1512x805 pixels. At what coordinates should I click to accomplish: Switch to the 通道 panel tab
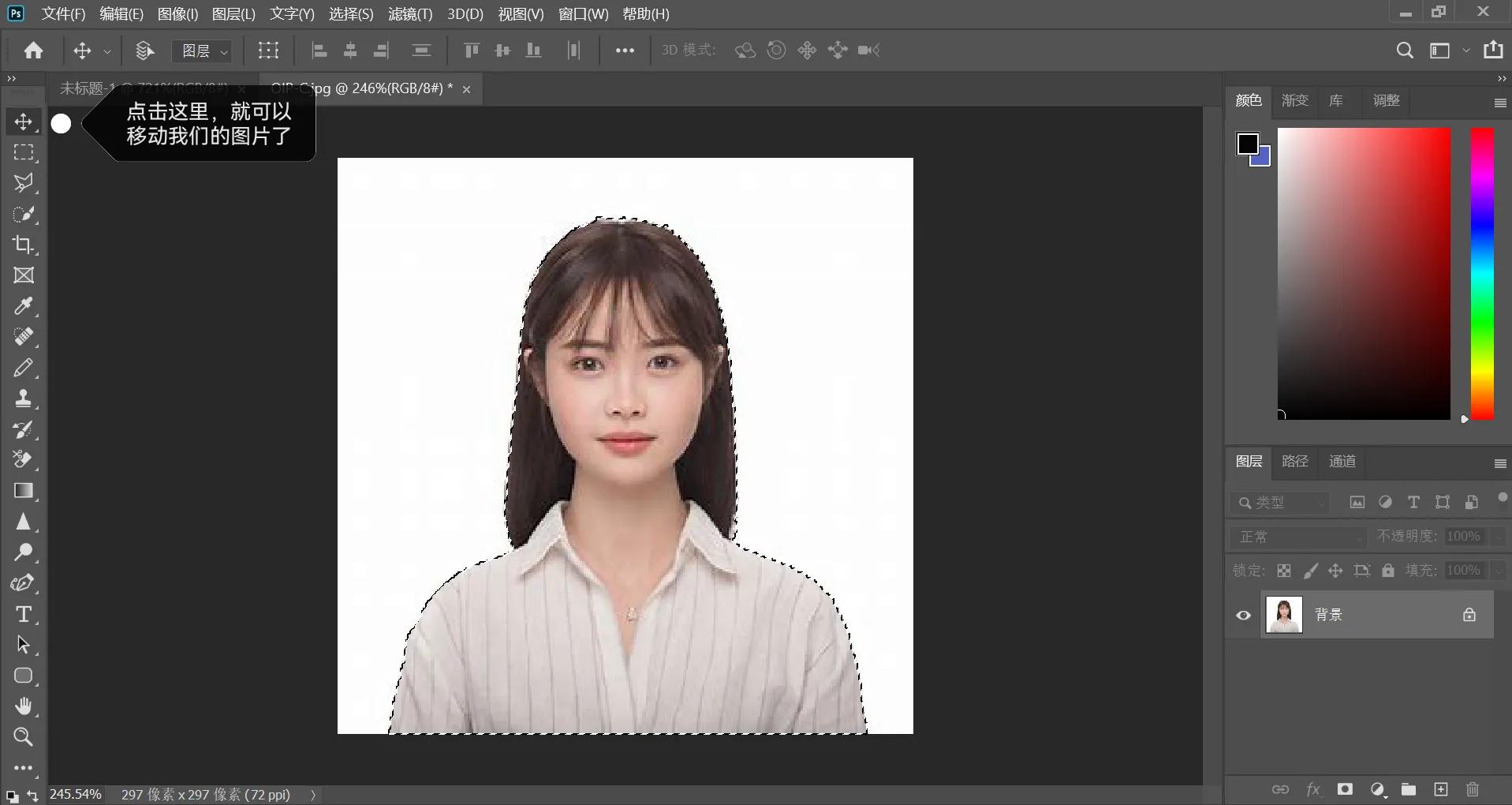(x=1341, y=462)
